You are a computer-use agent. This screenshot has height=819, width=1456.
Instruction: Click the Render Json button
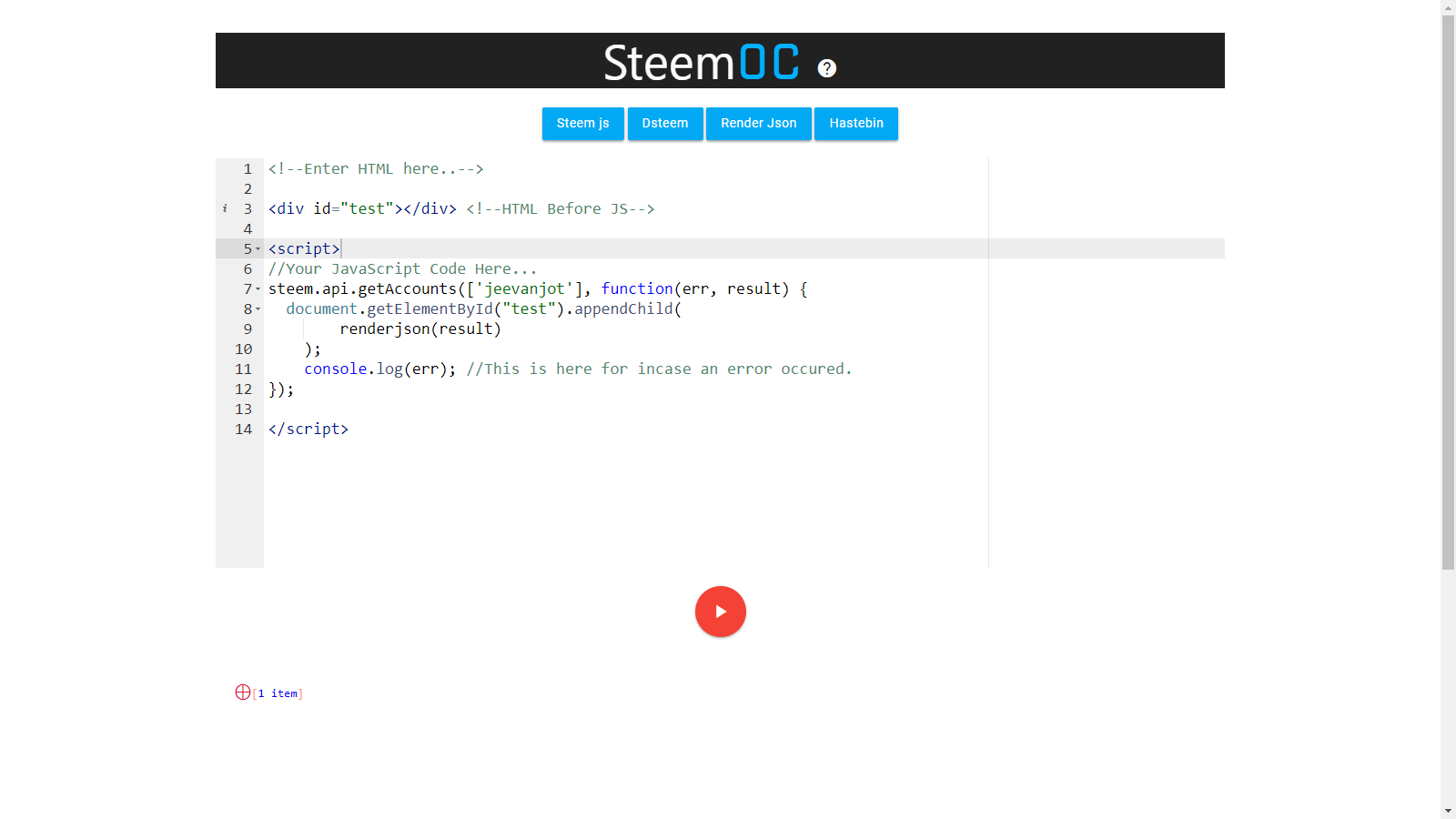(x=759, y=124)
